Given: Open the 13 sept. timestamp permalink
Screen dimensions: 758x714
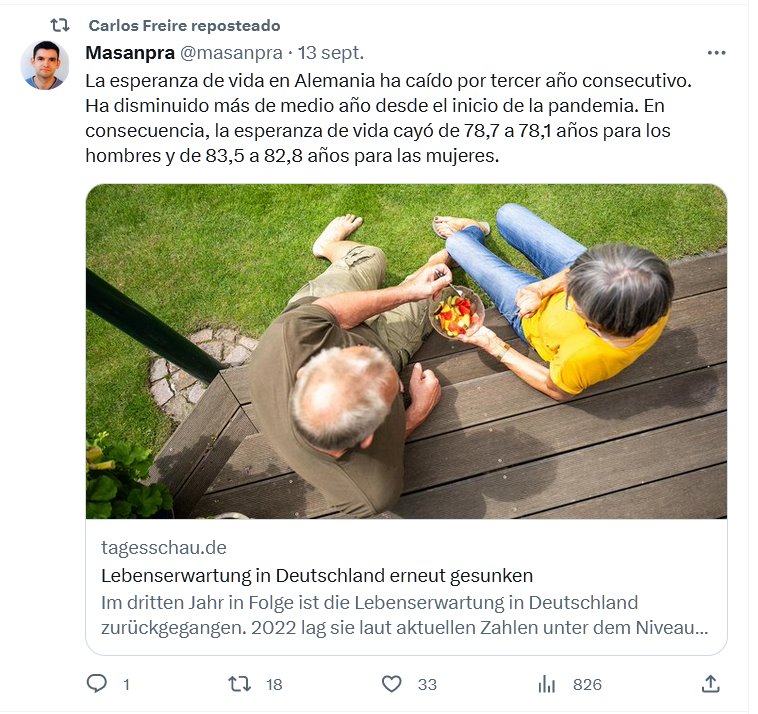Looking at the screenshot, I should pos(331,53).
